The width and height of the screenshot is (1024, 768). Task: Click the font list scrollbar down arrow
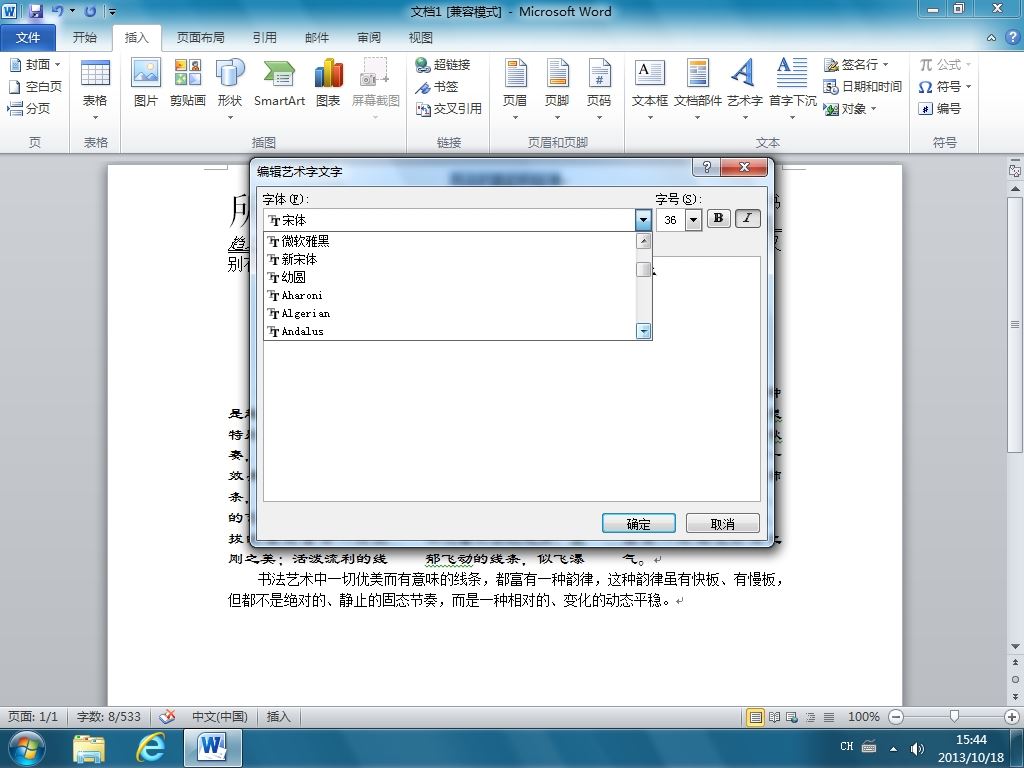pos(643,331)
